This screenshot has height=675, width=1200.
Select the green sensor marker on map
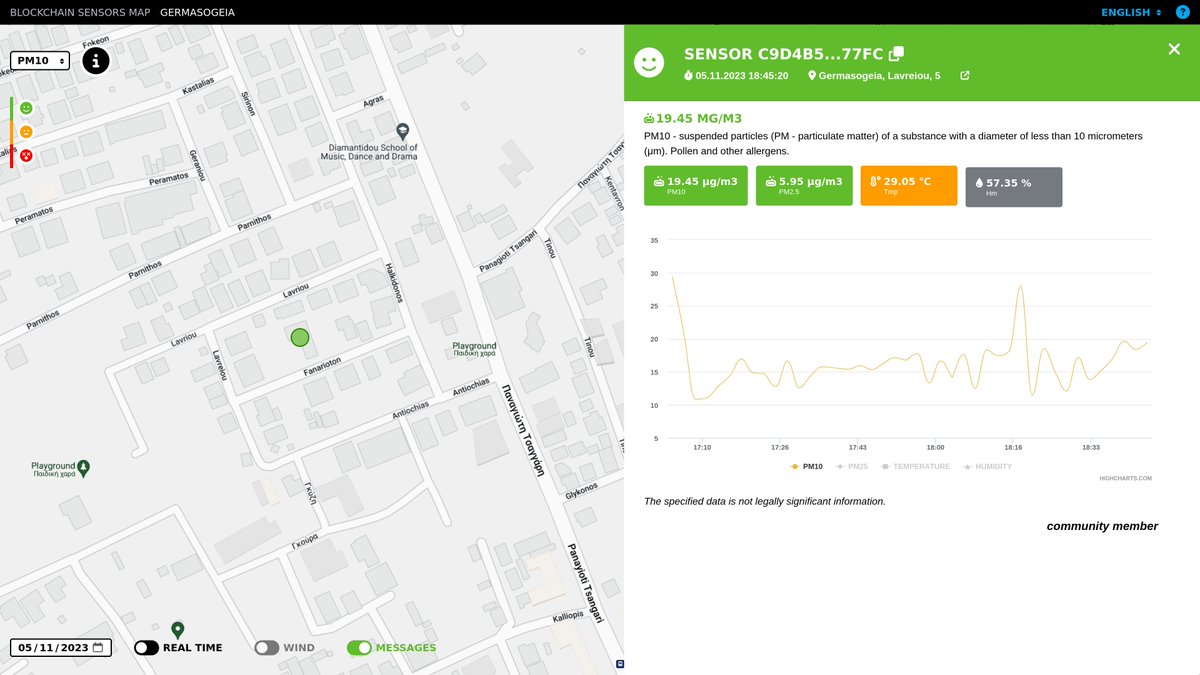click(x=300, y=337)
